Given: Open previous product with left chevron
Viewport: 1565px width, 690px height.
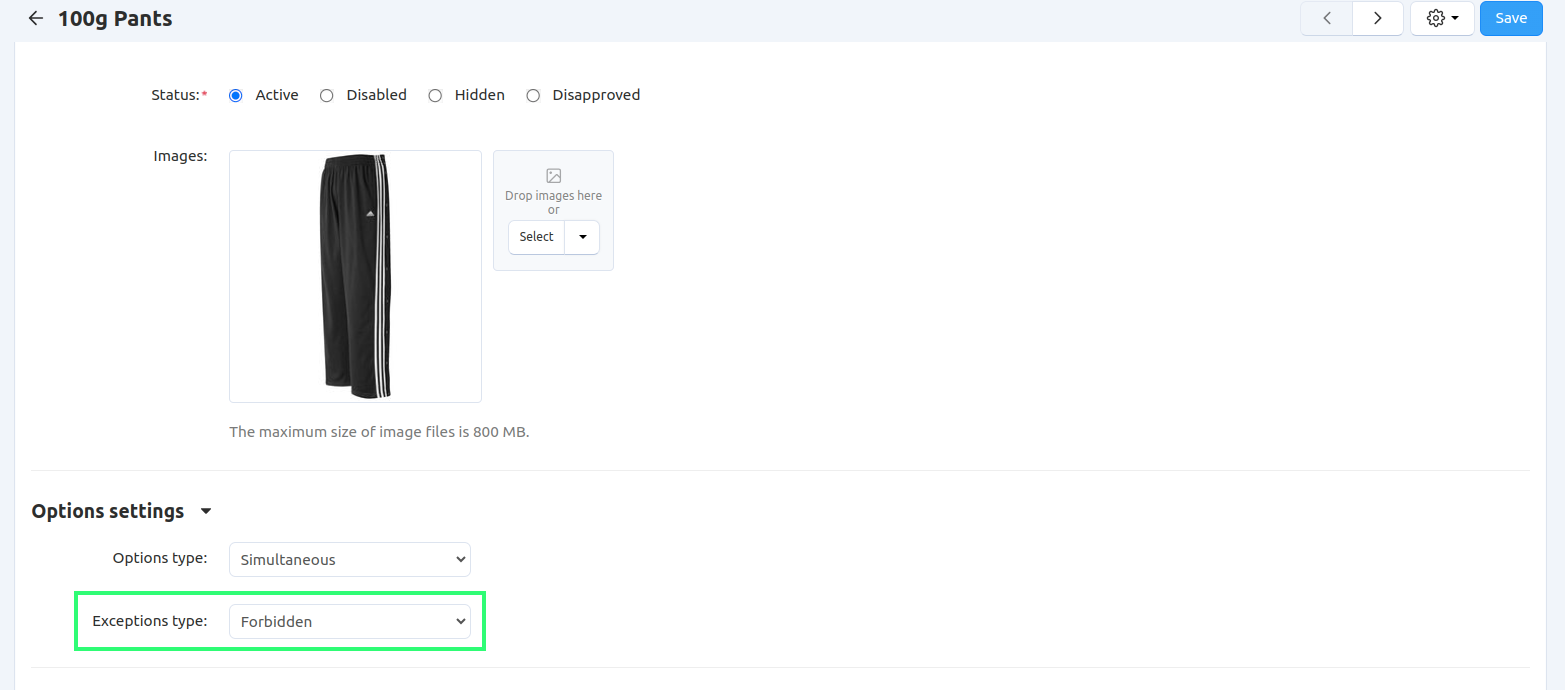Looking at the screenshot, I should point(1327,18).
